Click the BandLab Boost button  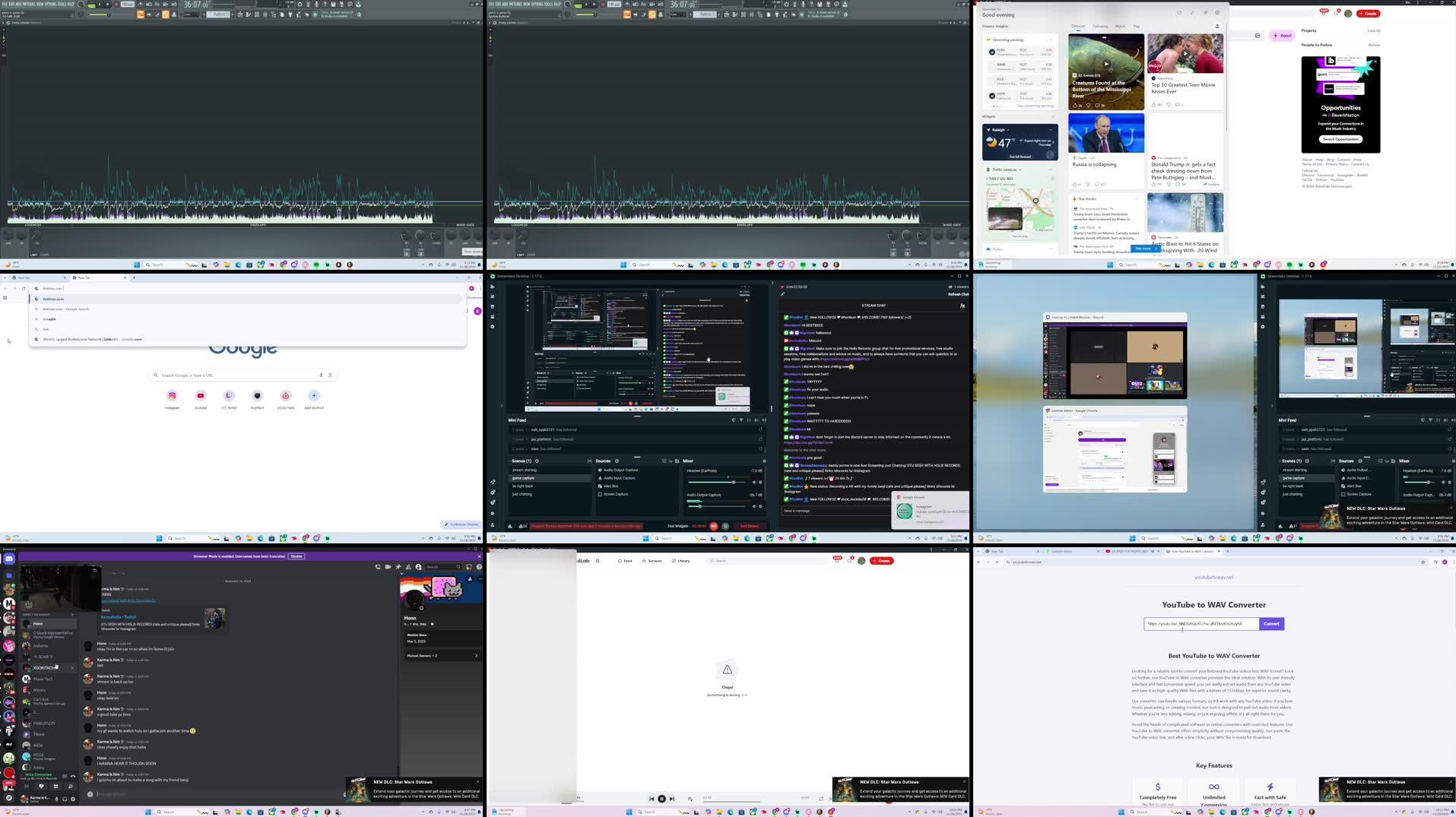point(1283,36)
